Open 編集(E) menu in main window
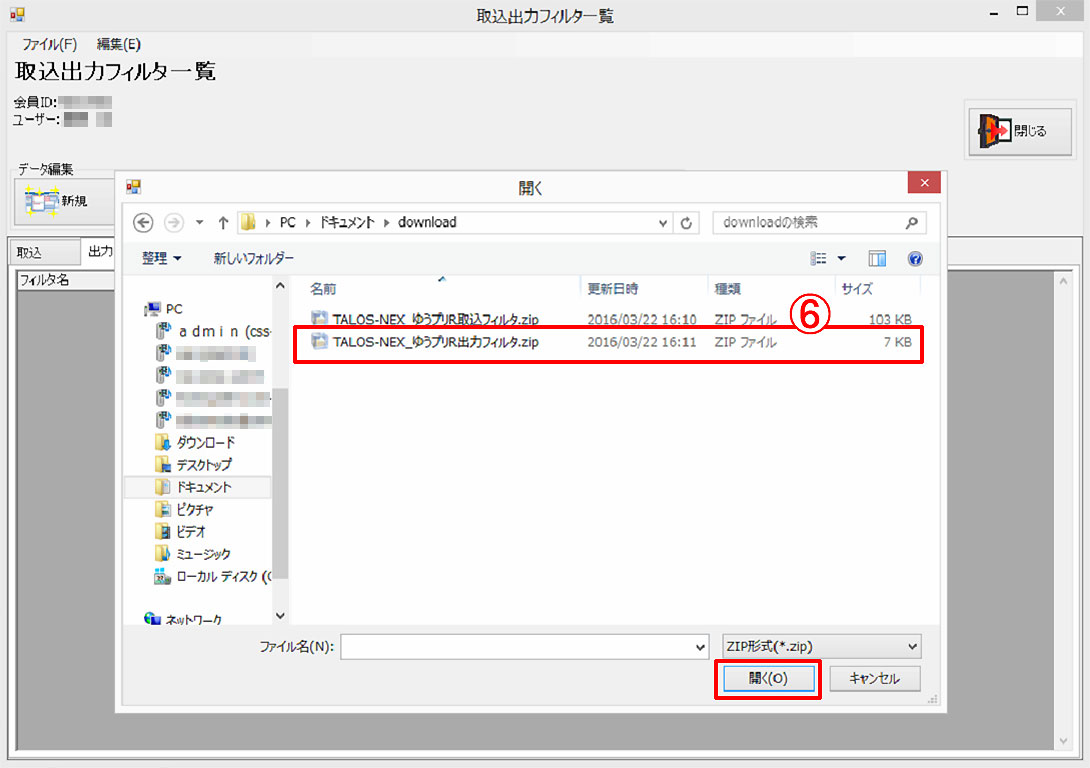 pyautogui.click(x=118, y=44)
